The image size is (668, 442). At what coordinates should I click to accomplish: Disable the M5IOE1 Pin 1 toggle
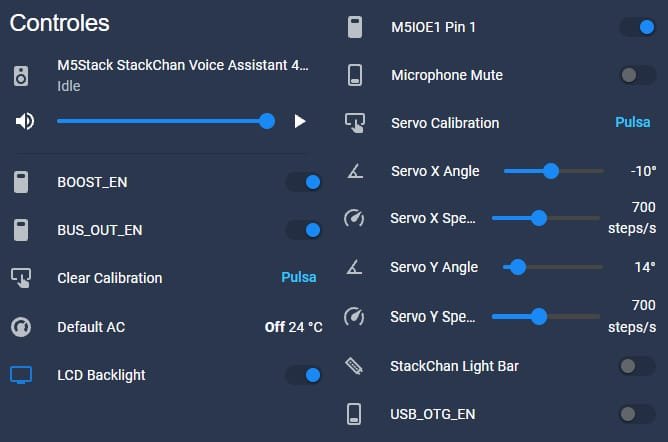coord(637,27)
